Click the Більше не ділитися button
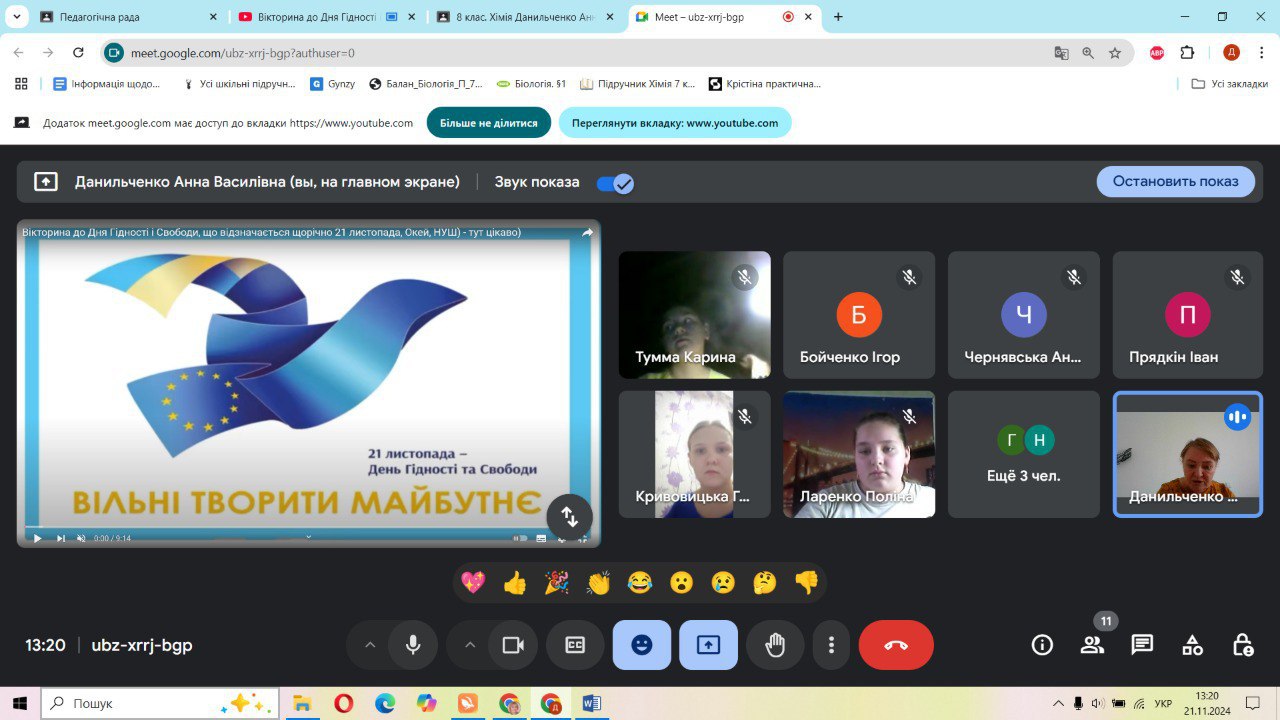This screenshot has width=1280, height=720. point(488,123)
